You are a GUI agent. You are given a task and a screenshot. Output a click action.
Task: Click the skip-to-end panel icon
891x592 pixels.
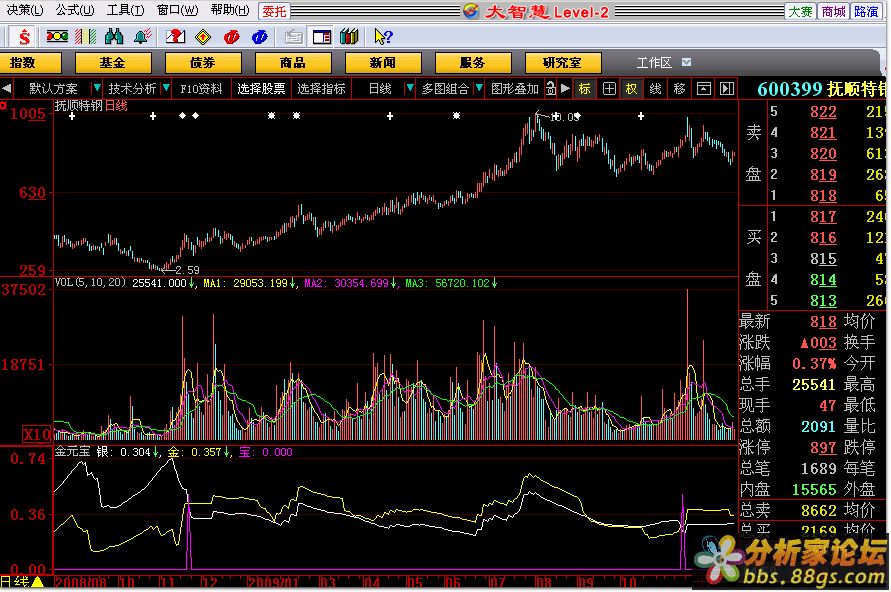coord(727,89)
